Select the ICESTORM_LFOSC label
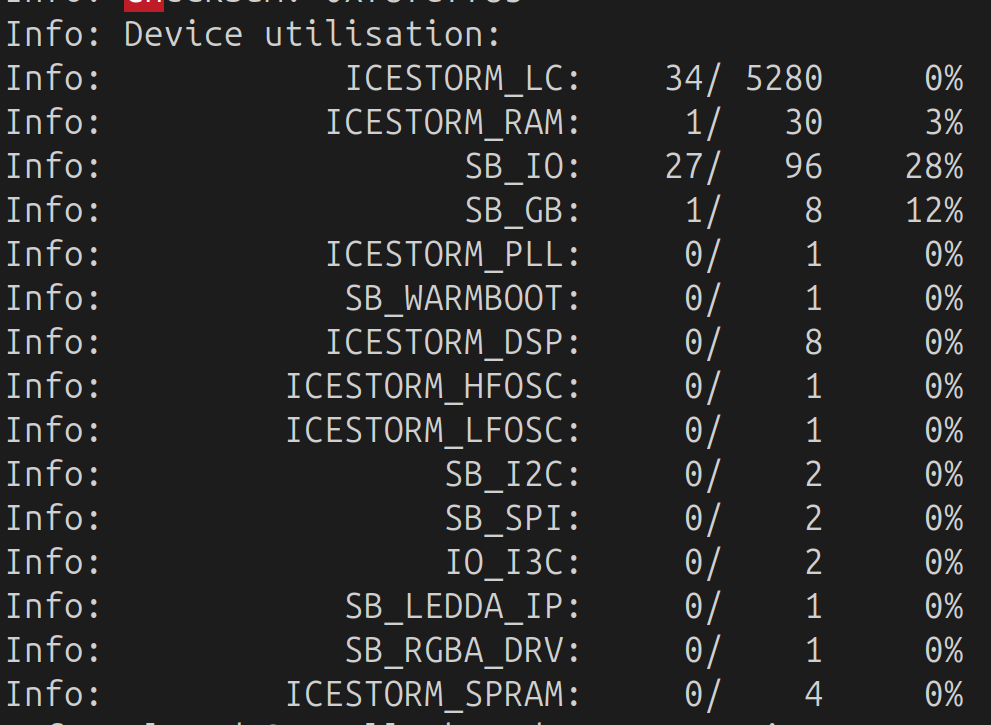 (x=433, y=430)
